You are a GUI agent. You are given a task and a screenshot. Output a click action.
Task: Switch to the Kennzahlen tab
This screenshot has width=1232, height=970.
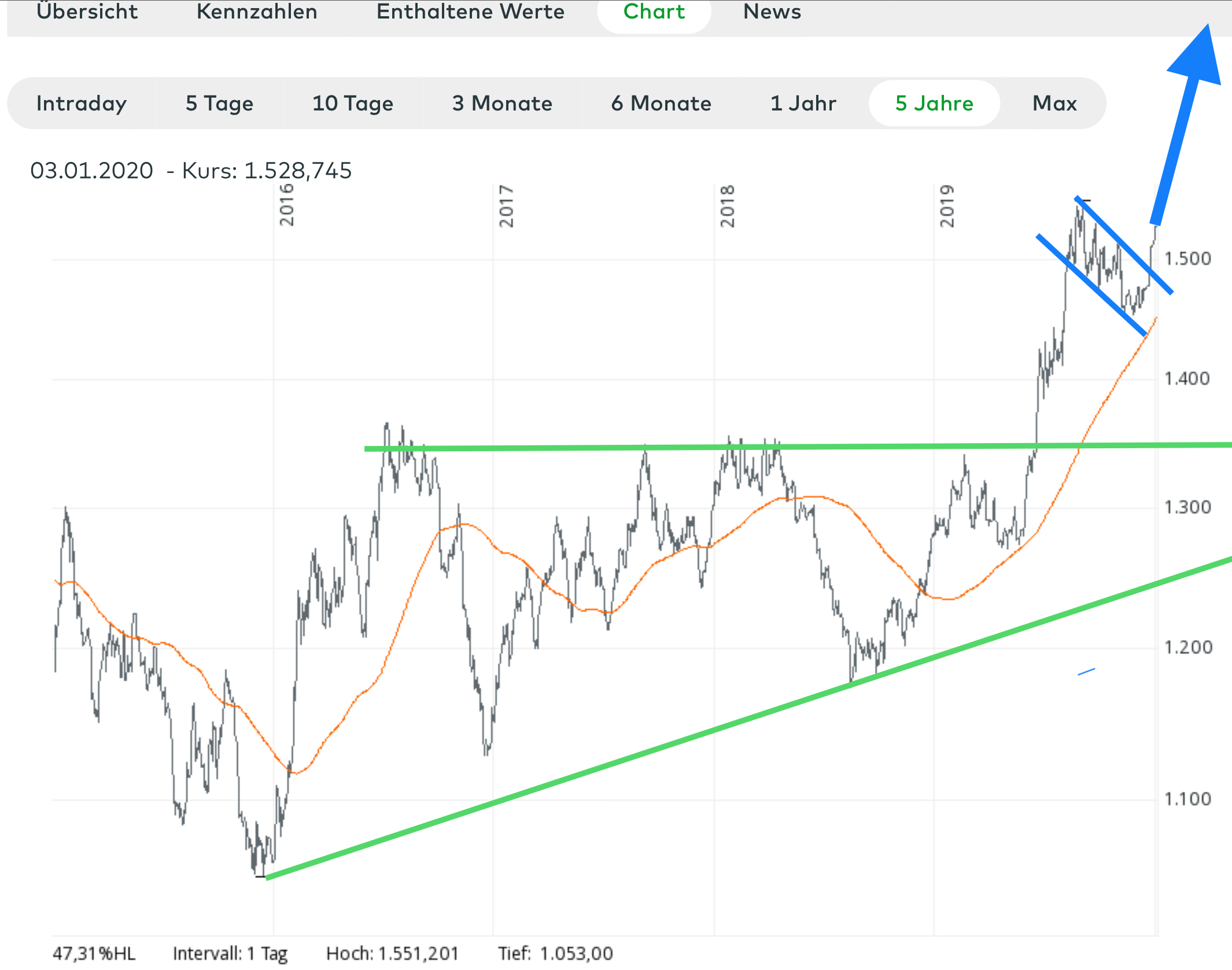pyautogui.click(x=257, y=12)
